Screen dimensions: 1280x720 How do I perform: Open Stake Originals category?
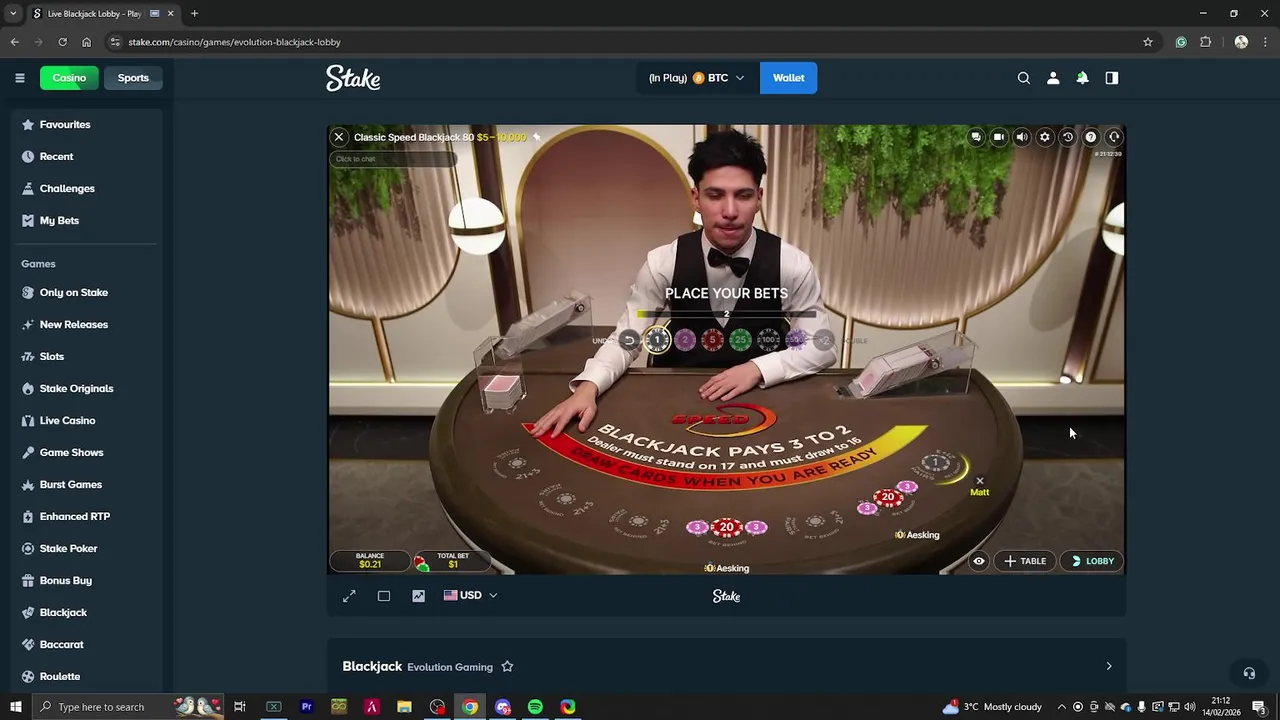(x=88, y=389)
